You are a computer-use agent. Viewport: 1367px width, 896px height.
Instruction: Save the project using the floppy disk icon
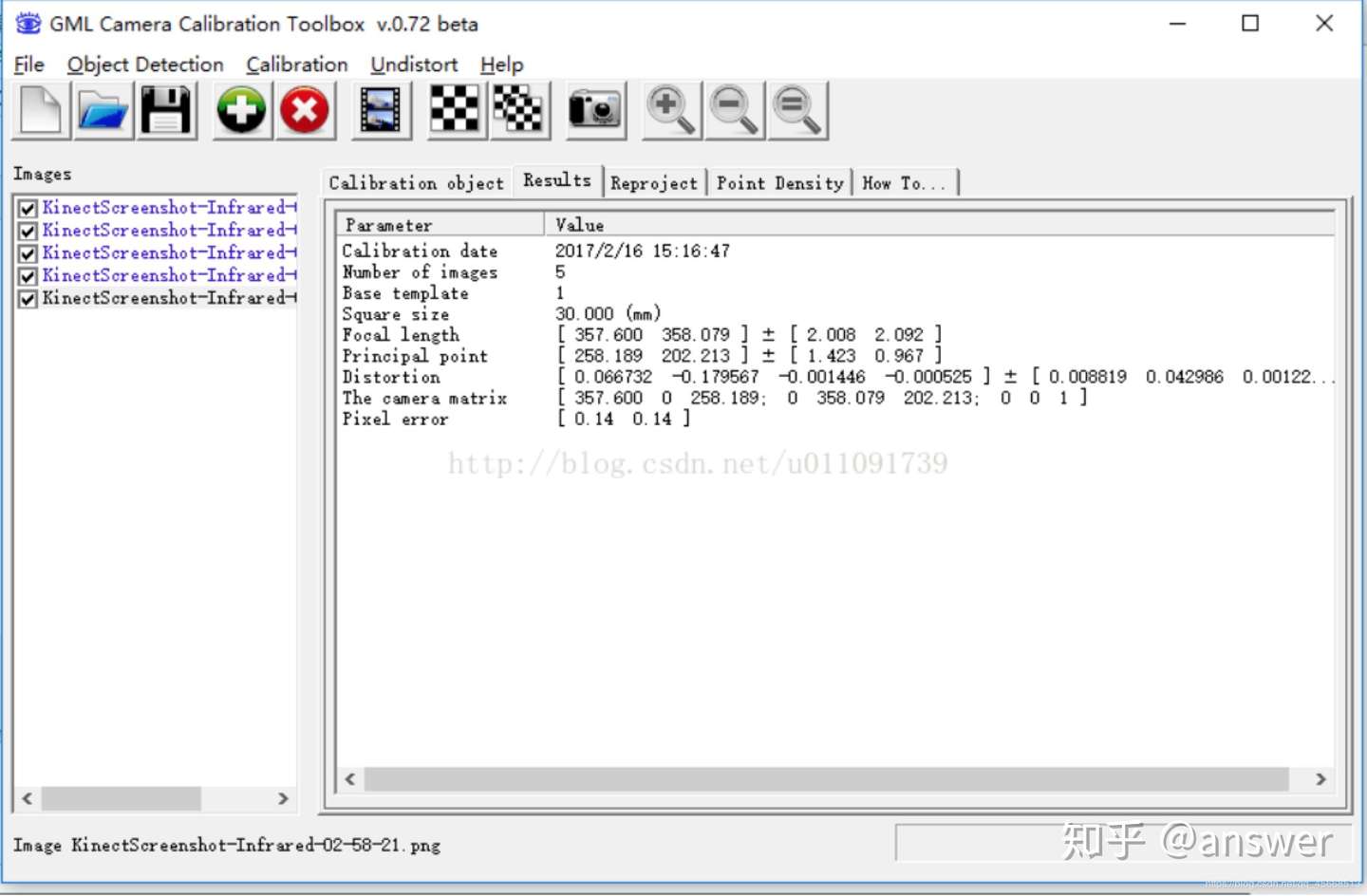point(166,110)
